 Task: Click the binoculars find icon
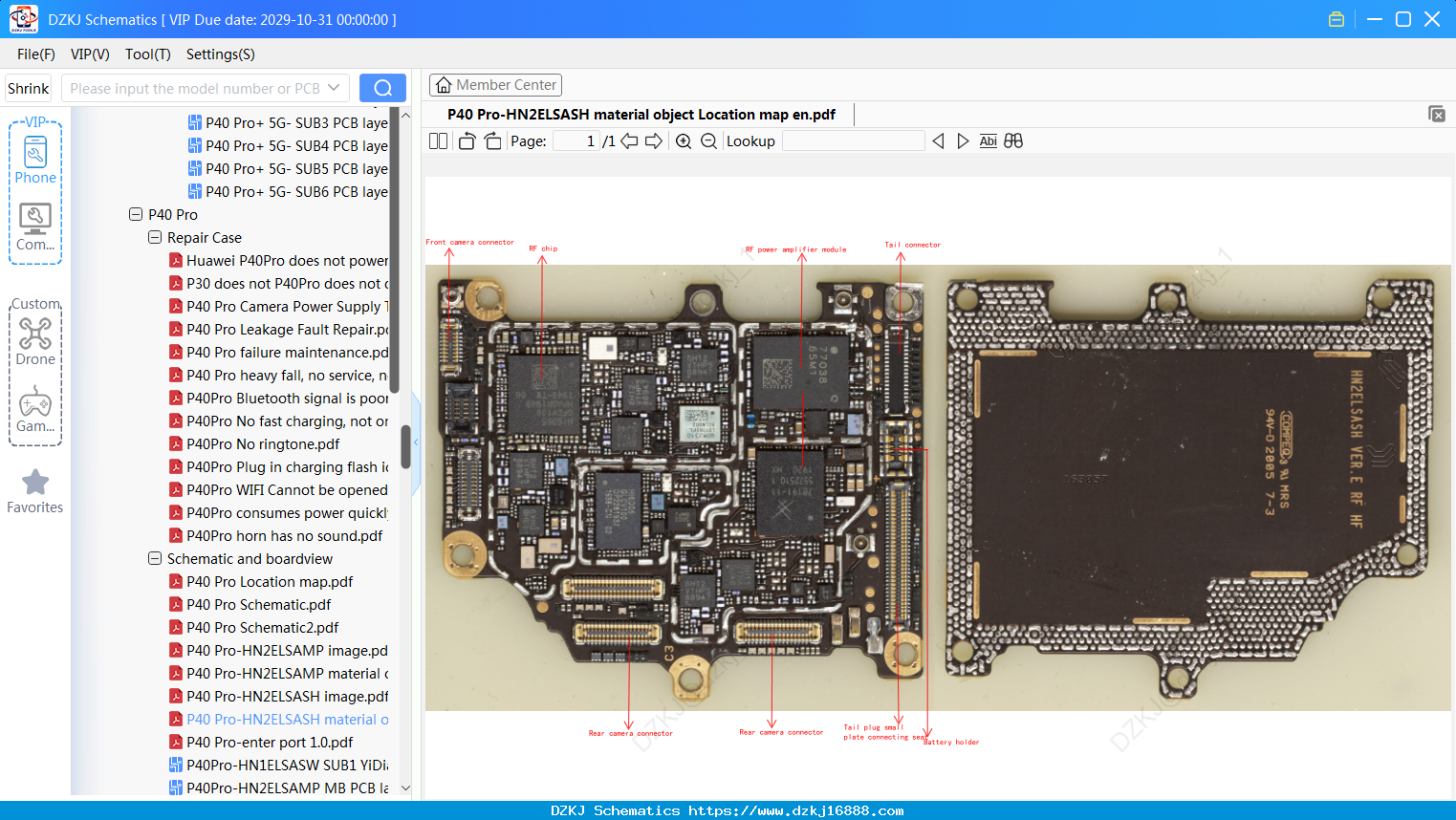coord(1013,141)
